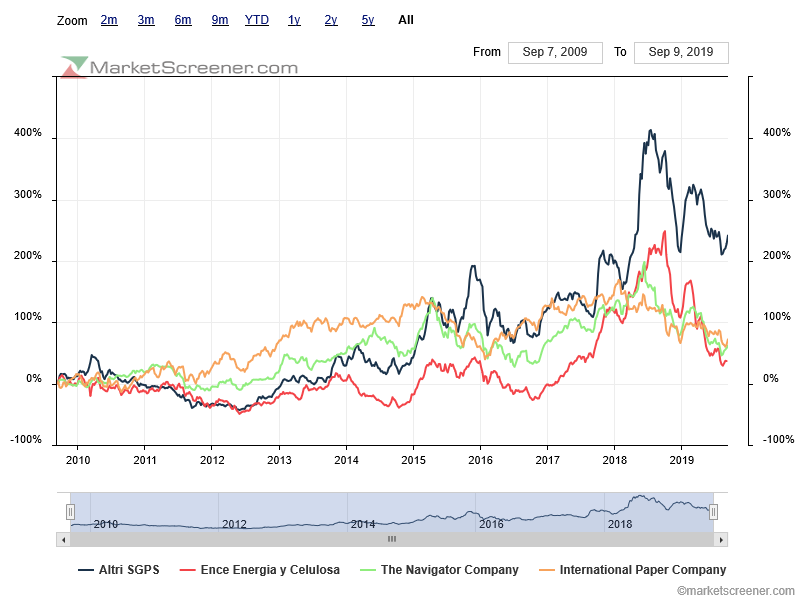
Task: Click the 2019 x-axis label
Action: tap(682, 460)
